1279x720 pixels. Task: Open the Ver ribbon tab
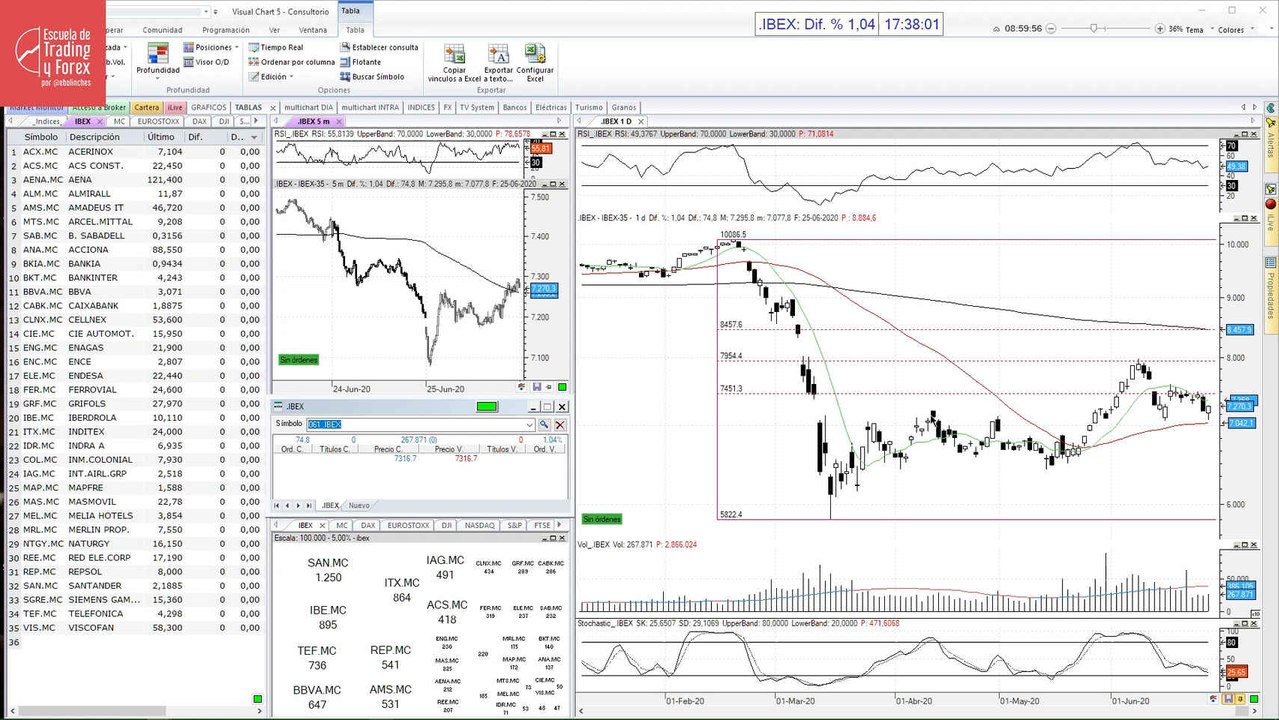(x=274, y=30)
